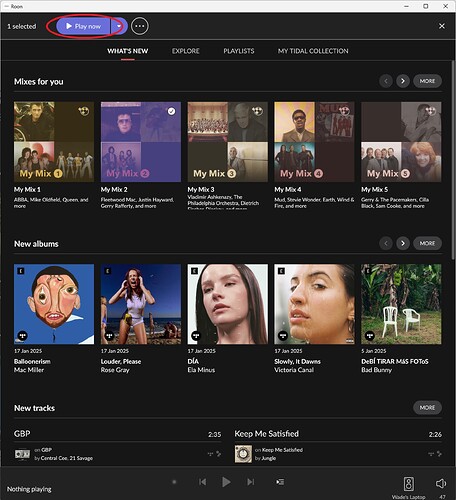Screen dimensions: 456x500
Task: Open artist link Rose Gray
Action: pyautogui.click(x=115, y=370)
